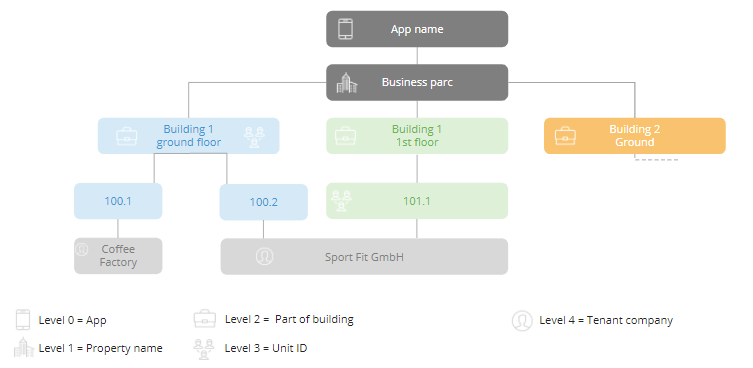Click briefcase icon in Building 1 1st floor box
Viewport: 753px width, 368px height.
tap(345, 135)
